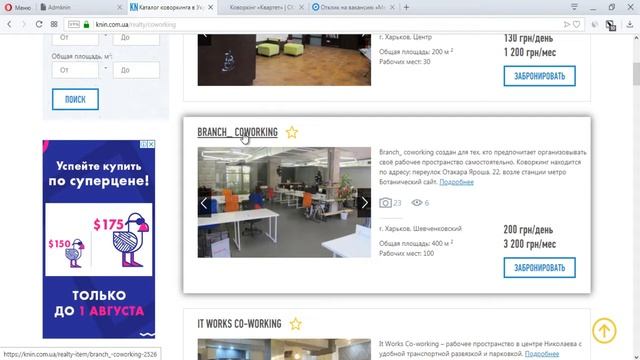The image size is (640, 360).
Task: Go forward to next page
Action: pyautogui.click(x=23, y=24)
